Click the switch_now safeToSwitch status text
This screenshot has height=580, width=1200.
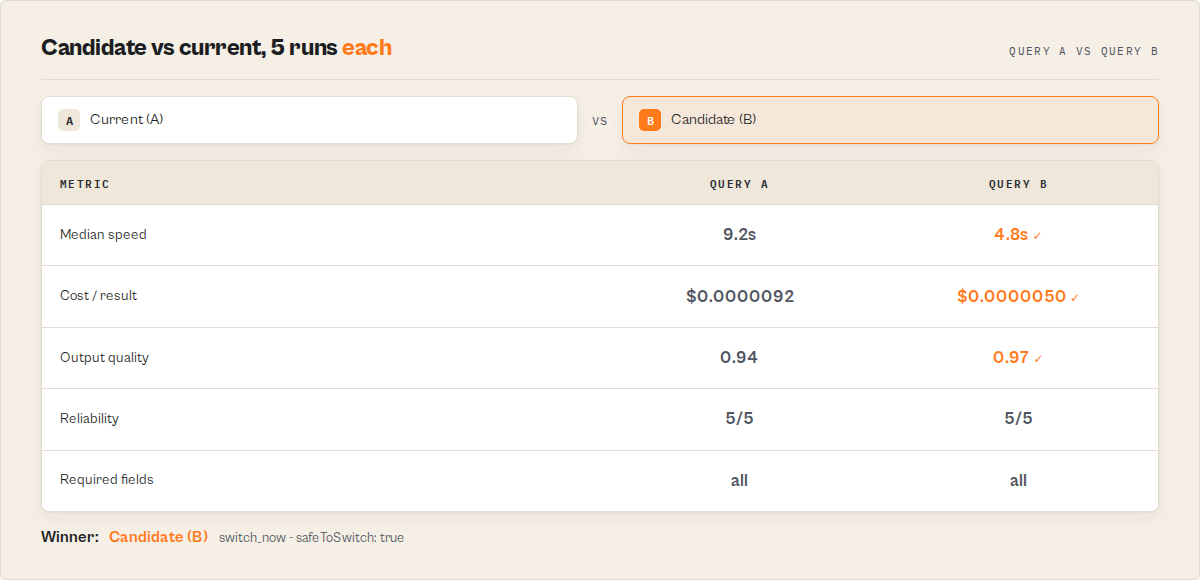point(311,538)
